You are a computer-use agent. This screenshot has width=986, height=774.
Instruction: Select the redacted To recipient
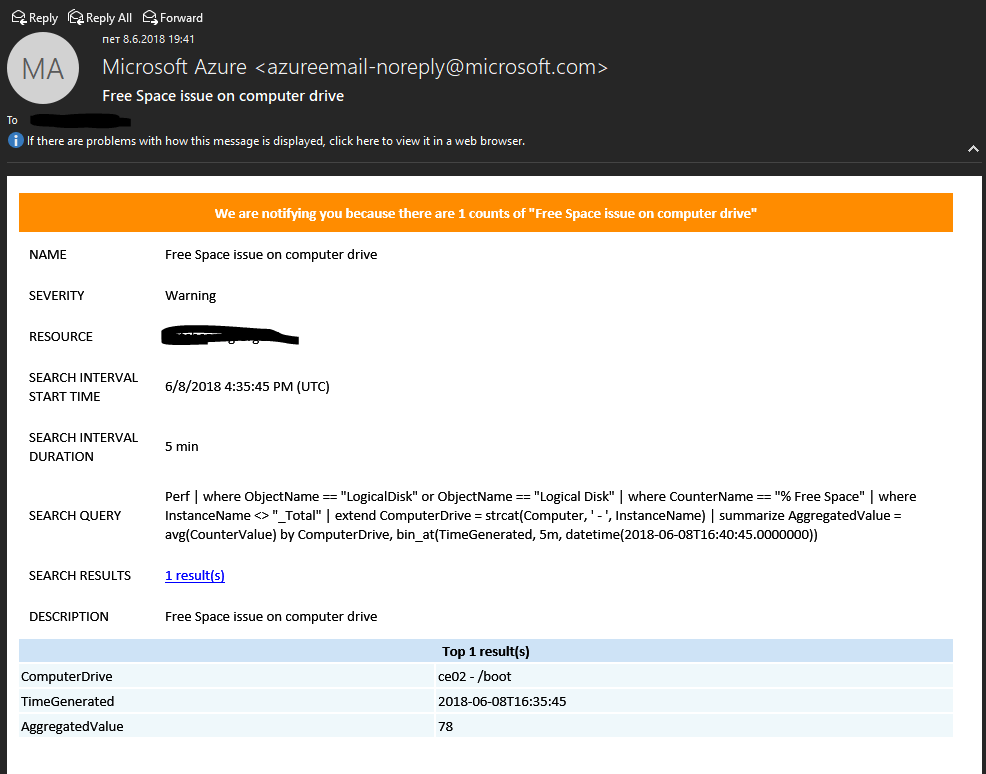(x=80, y=120)
